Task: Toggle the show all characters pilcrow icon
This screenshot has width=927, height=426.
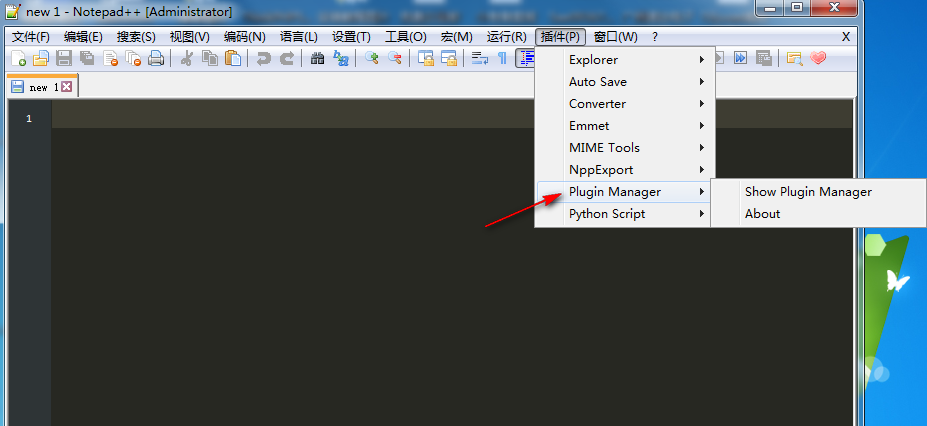Action: 502,58
